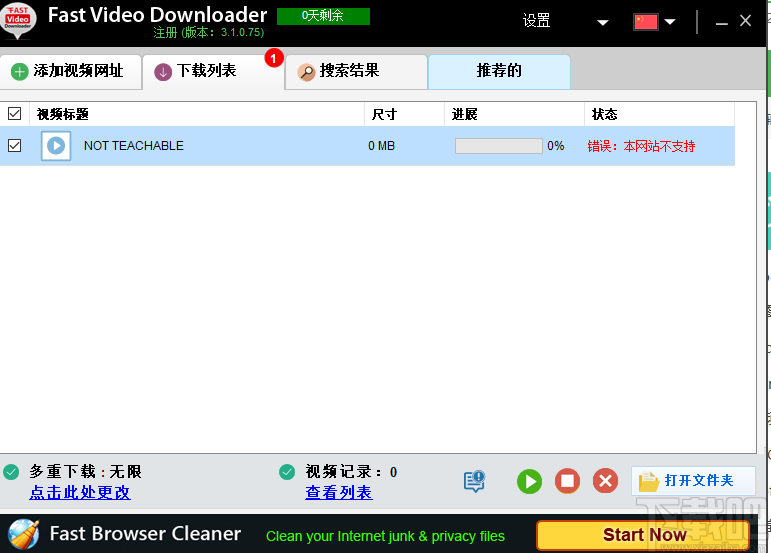Click the 多重下载：无限 label
Viewport: 771px width, 553px height.
click(85, 472)
